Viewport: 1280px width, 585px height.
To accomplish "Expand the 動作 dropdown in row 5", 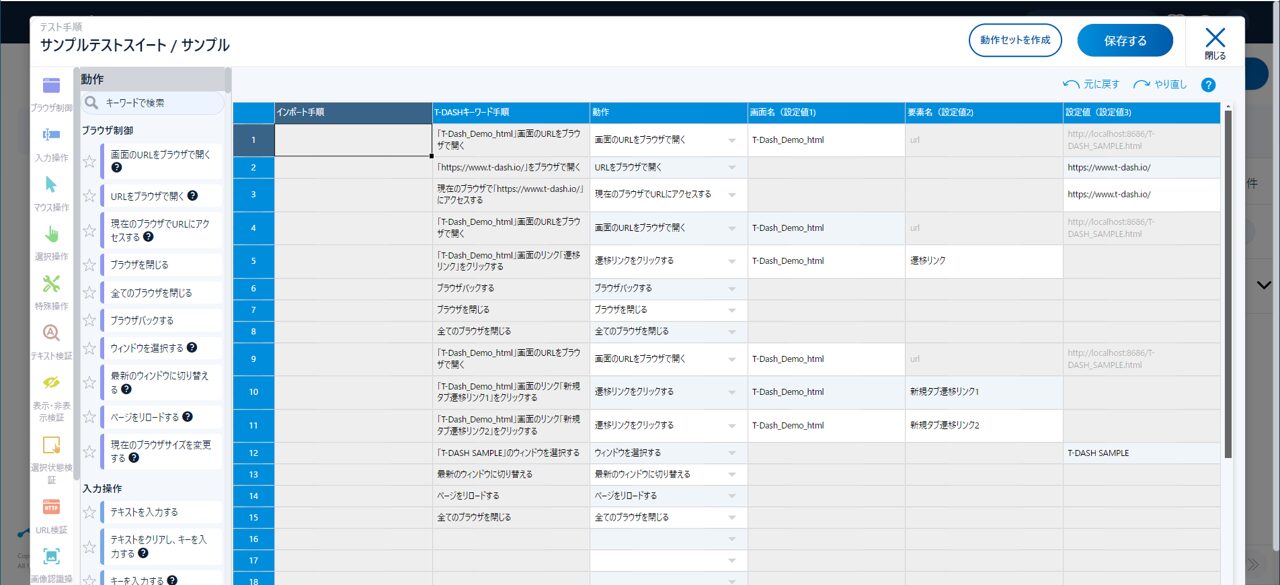I will pos(732,261).
